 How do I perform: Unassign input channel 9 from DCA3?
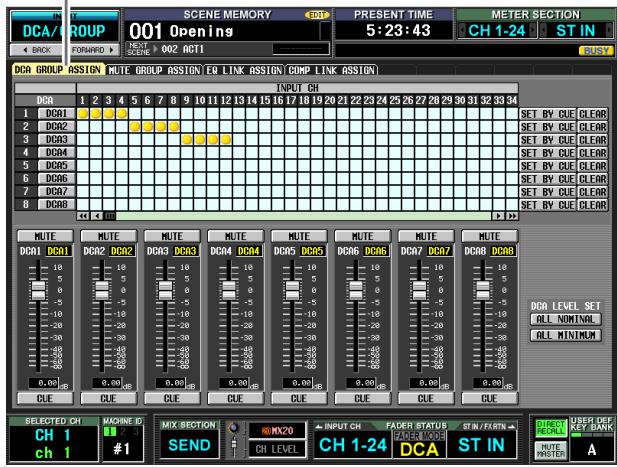click(187, 140)
